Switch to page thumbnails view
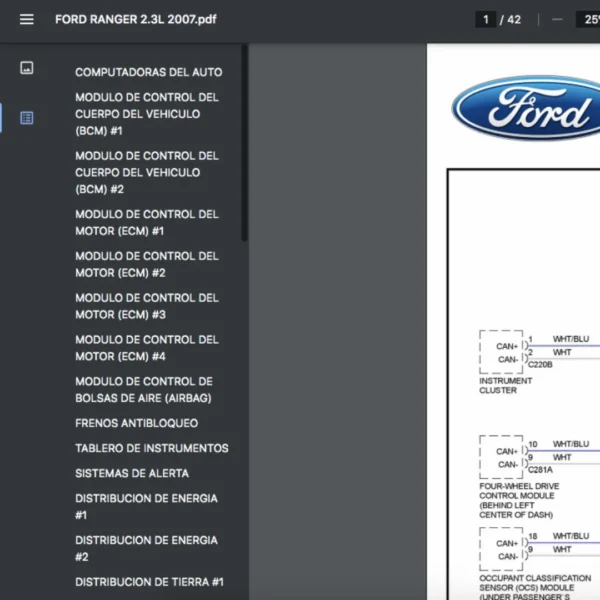Screen dimensions: 600x600 pos(26,68)
